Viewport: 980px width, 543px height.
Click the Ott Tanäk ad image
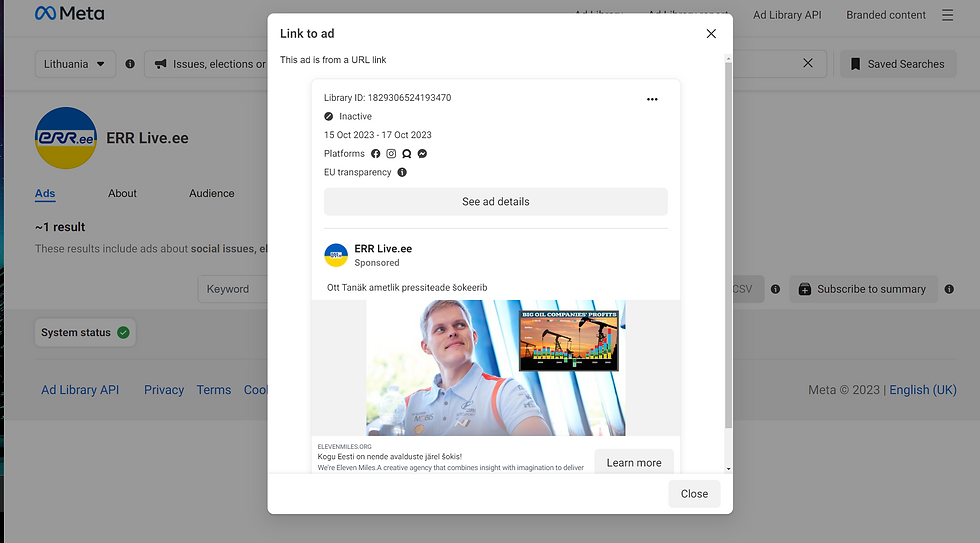496,367
